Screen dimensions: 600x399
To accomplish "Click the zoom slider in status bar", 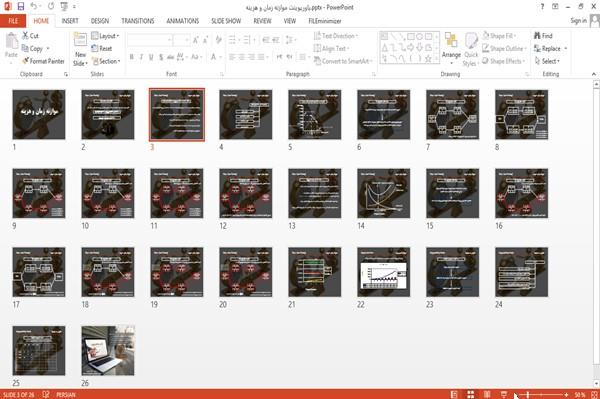I will click(541, 394).
